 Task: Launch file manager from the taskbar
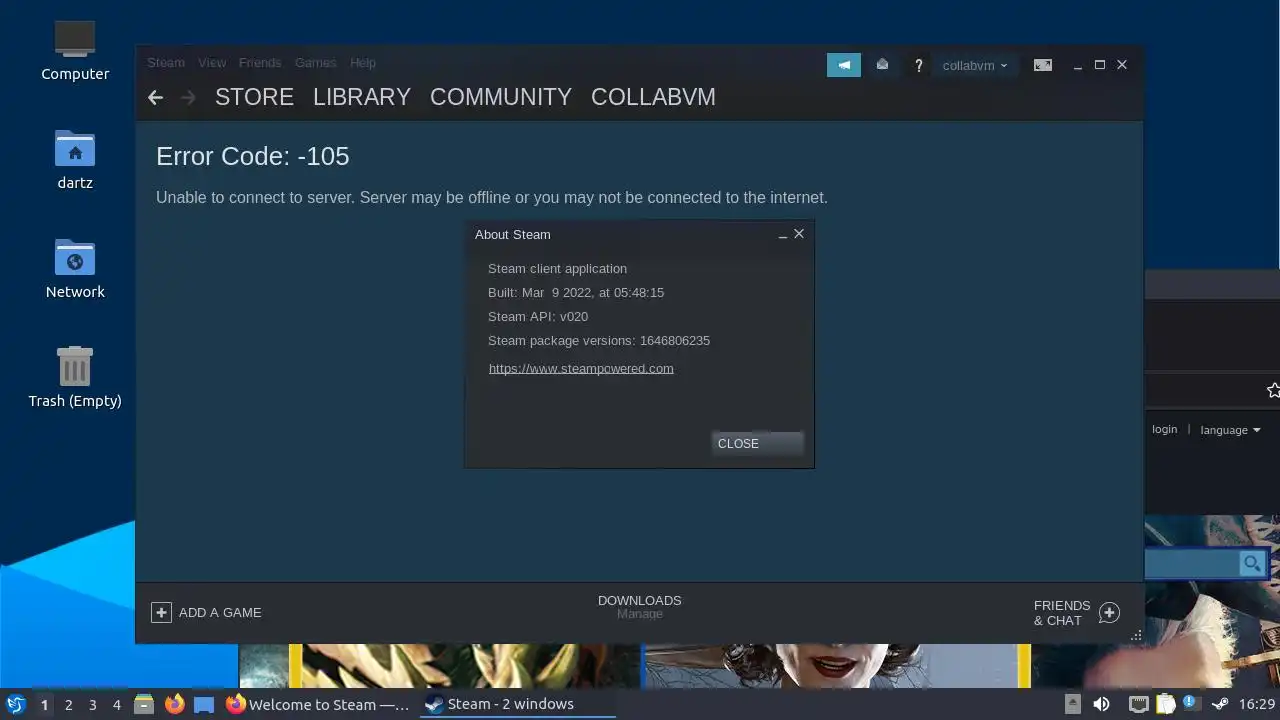(144, 704)
